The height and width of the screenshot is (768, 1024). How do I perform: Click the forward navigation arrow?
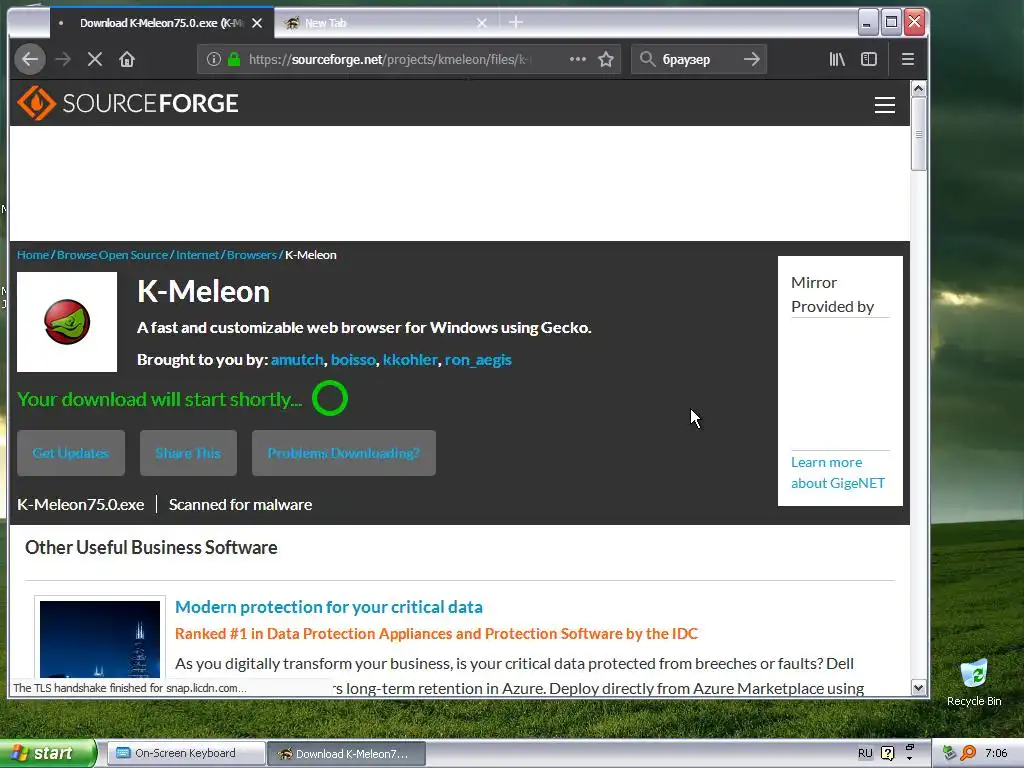pos(63,59)
